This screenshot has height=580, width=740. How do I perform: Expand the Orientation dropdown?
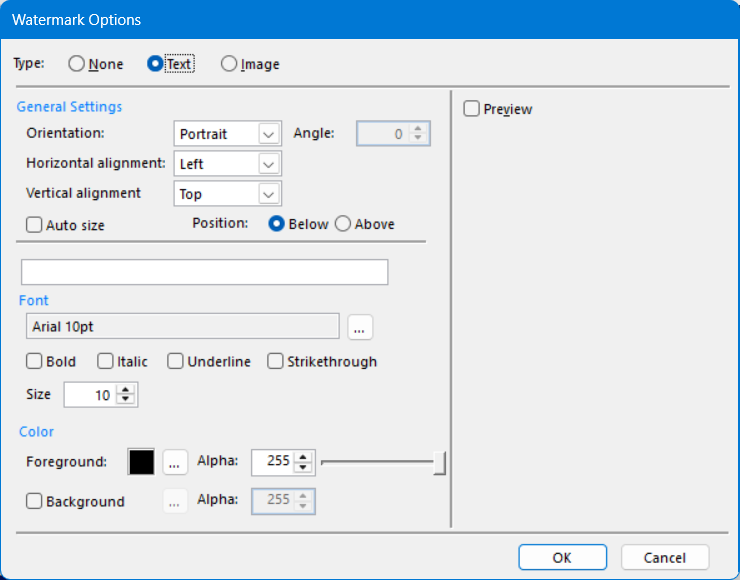(x=268, y=134)
